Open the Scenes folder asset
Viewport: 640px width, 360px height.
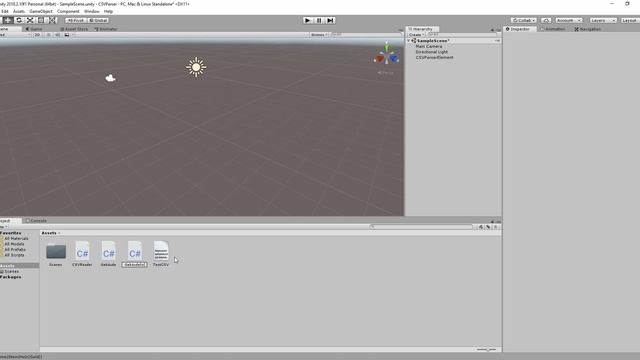coord(56,254)
